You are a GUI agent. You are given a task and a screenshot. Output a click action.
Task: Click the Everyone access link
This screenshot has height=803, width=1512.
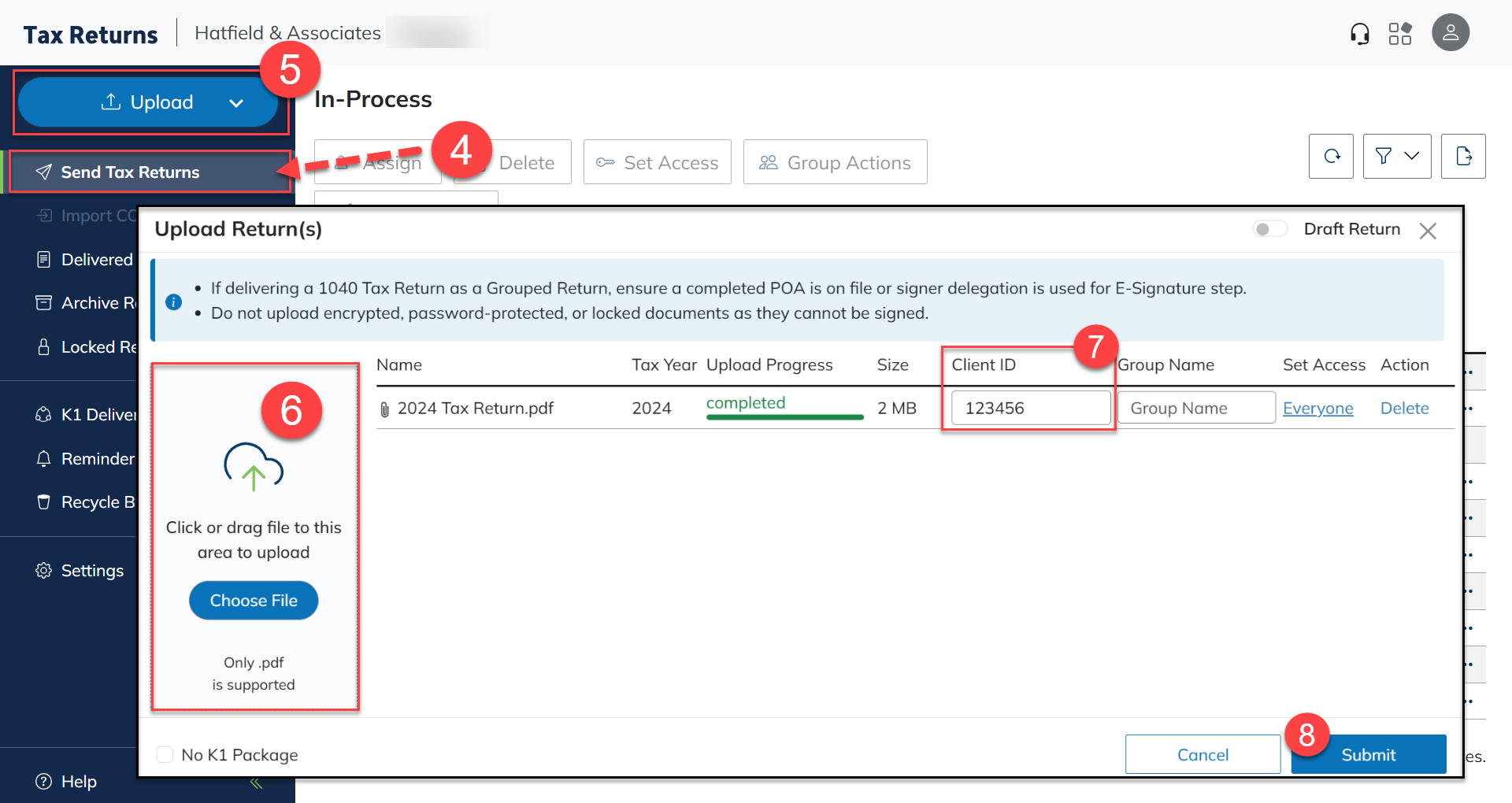click(1317, 409)
